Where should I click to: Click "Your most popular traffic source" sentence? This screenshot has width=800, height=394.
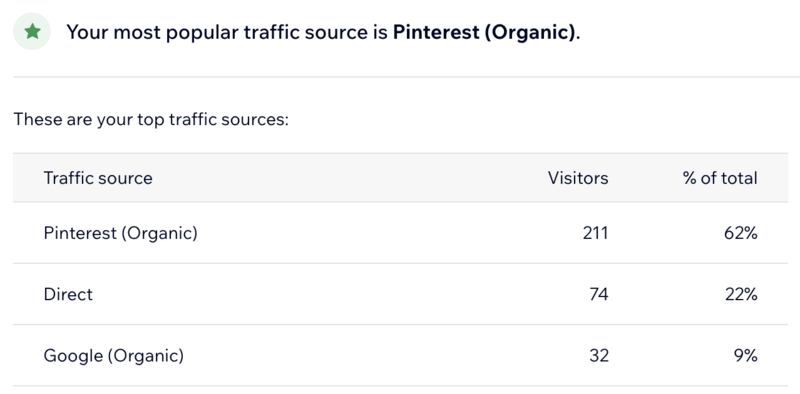point(323,32)
